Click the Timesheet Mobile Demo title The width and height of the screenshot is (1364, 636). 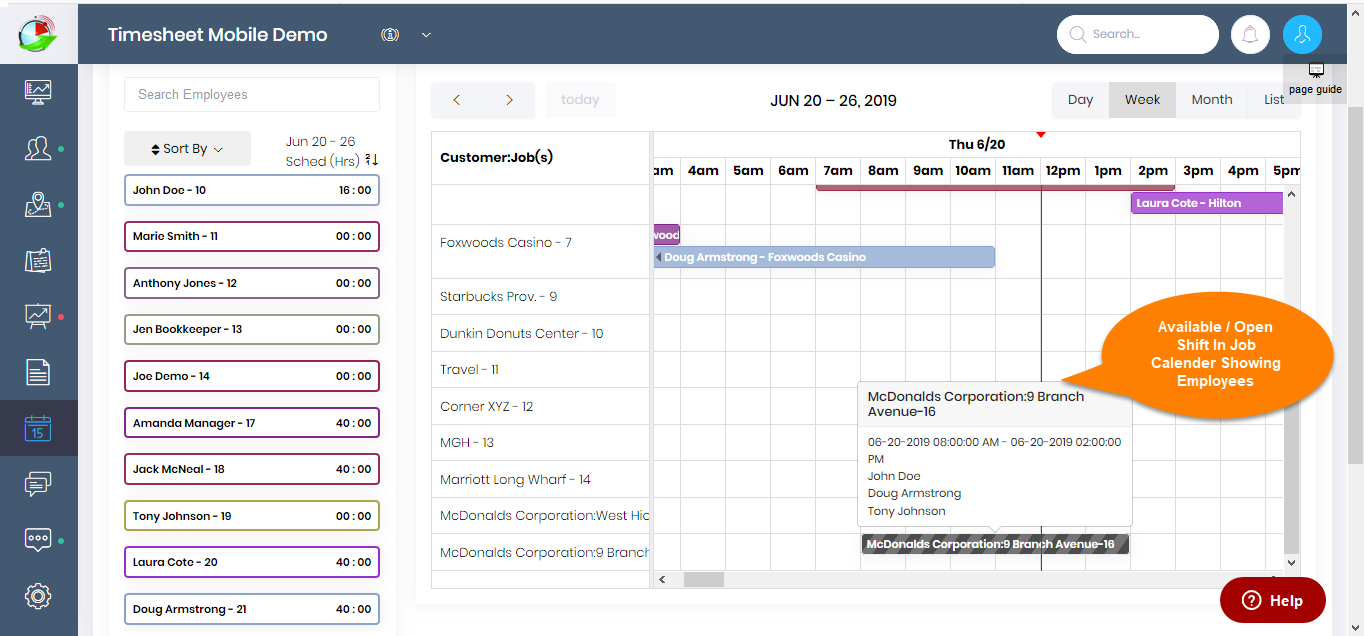[x=217, y=34]
